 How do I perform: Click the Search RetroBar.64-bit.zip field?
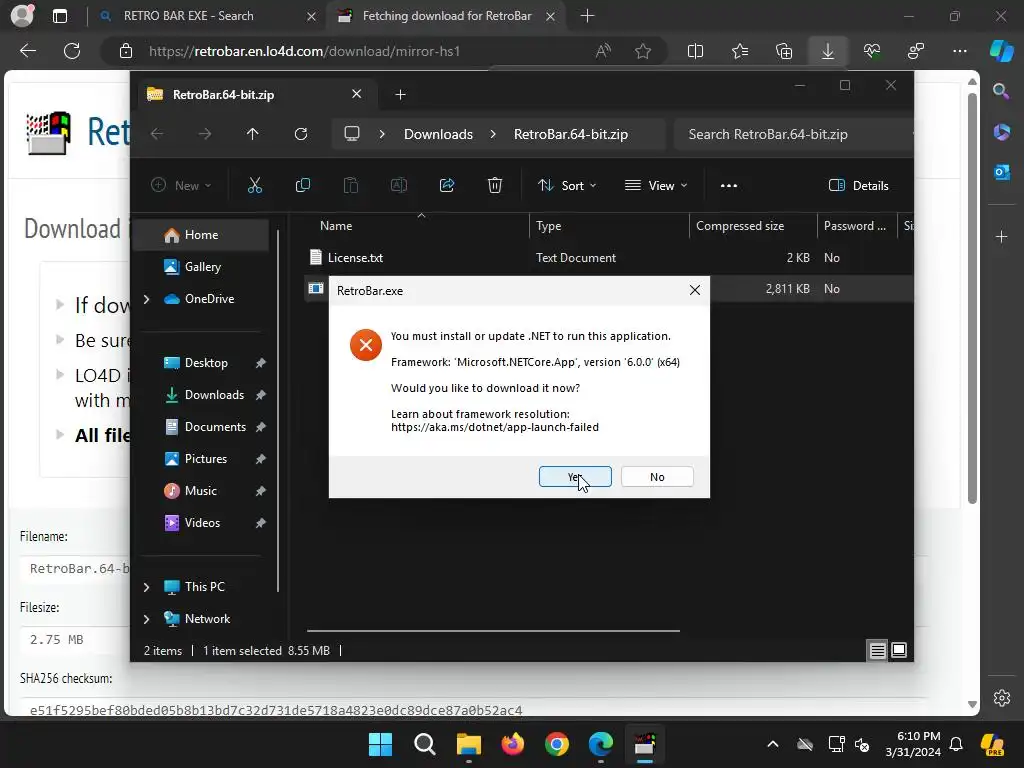click(x=793, y=134)
